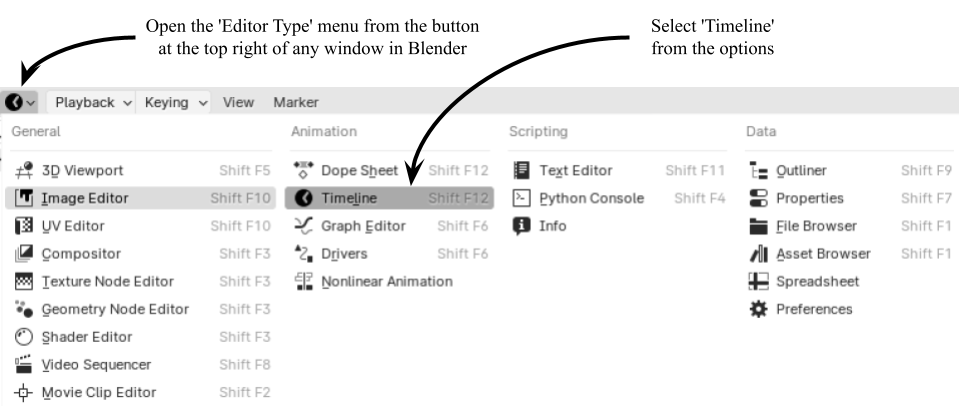959x406 pixels.
Task: Select the Graph Editor icon
Action: pyautogui.click(x=304, y=226)
